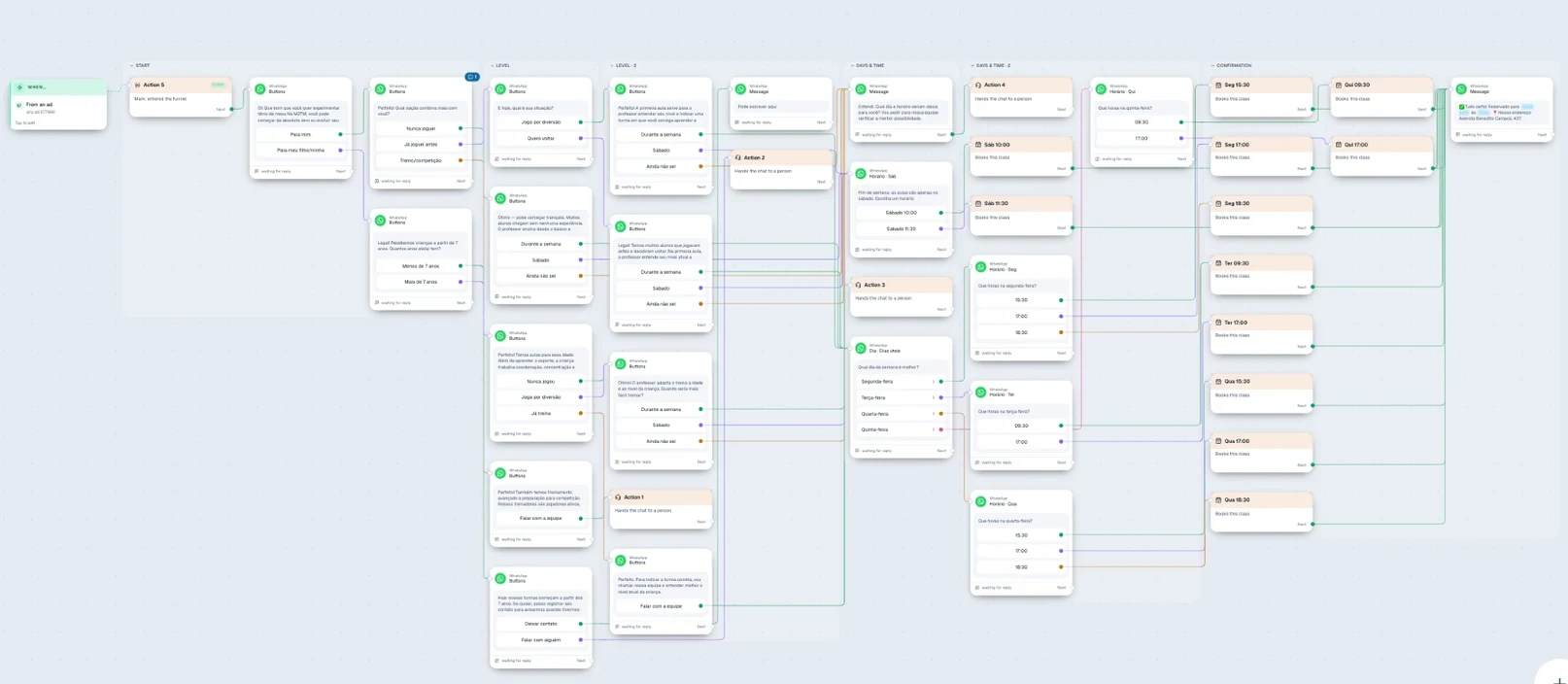Click the Mark: entered the funnel text
1568x684 pixels.
tap(160, 99)
